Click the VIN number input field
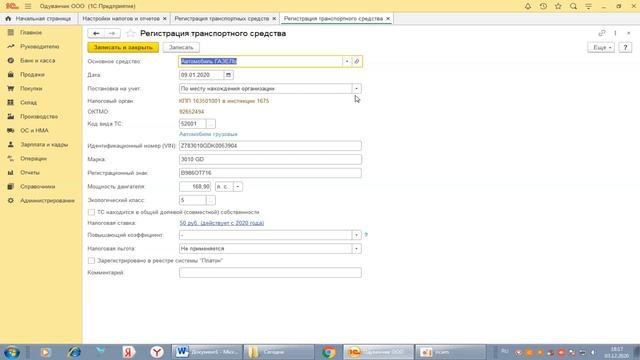Image resolution: width=640 pixels, height=360 pixels. pos(270,146)
